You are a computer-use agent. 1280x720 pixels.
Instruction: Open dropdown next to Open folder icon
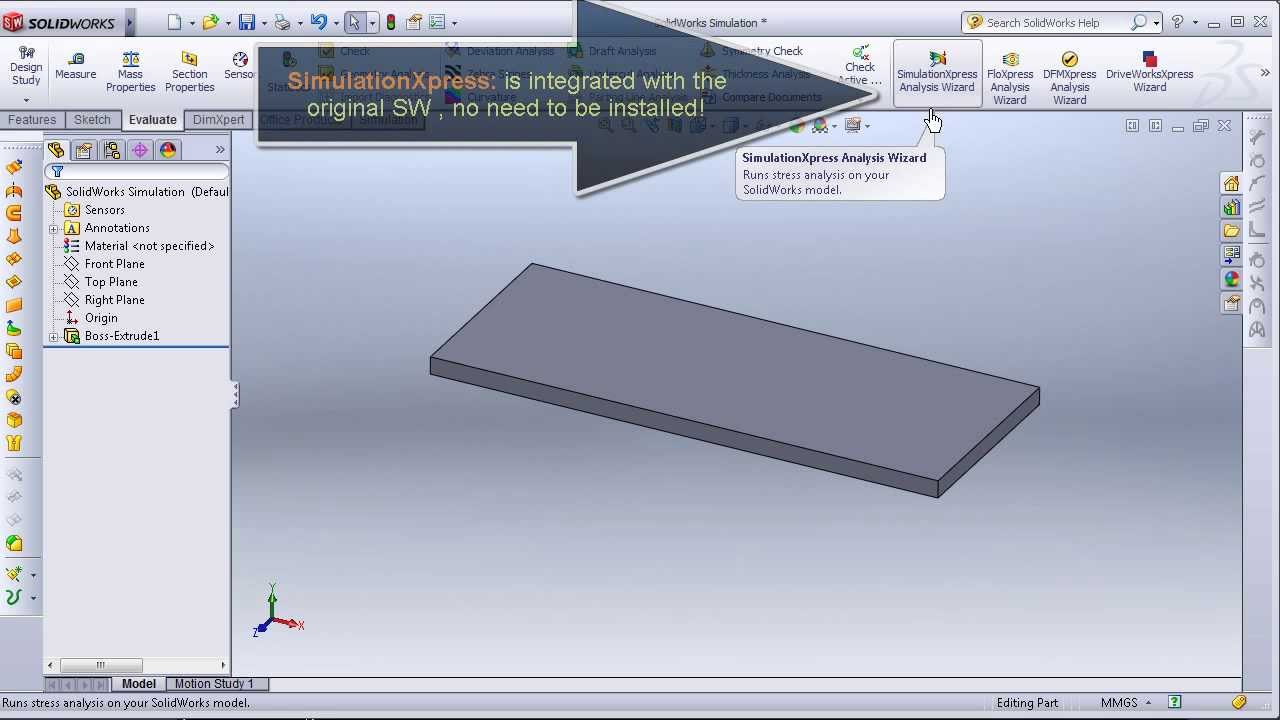(228, 23)
